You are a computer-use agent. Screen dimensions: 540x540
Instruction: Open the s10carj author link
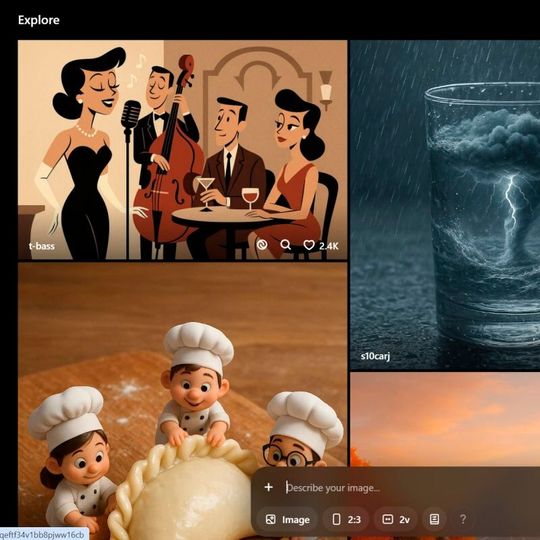click(x=375, y=356)
